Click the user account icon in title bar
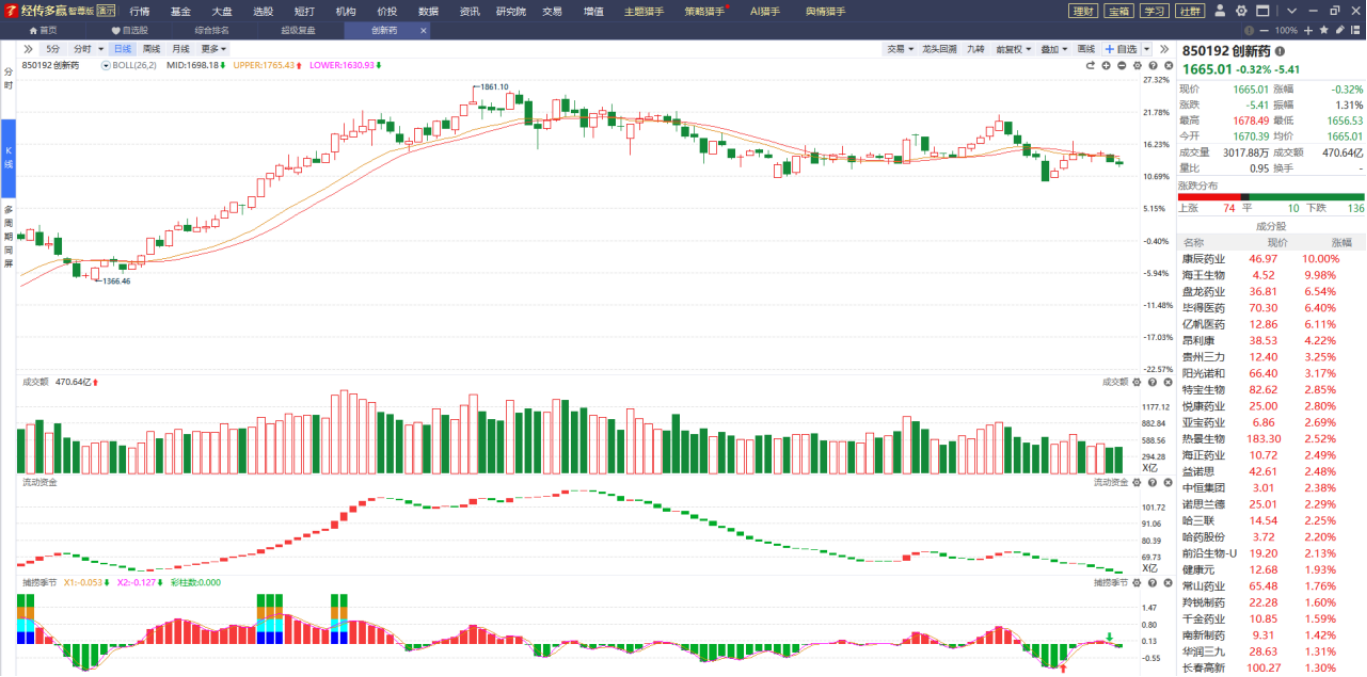1367x677 pixels. tap(1221, 11)
